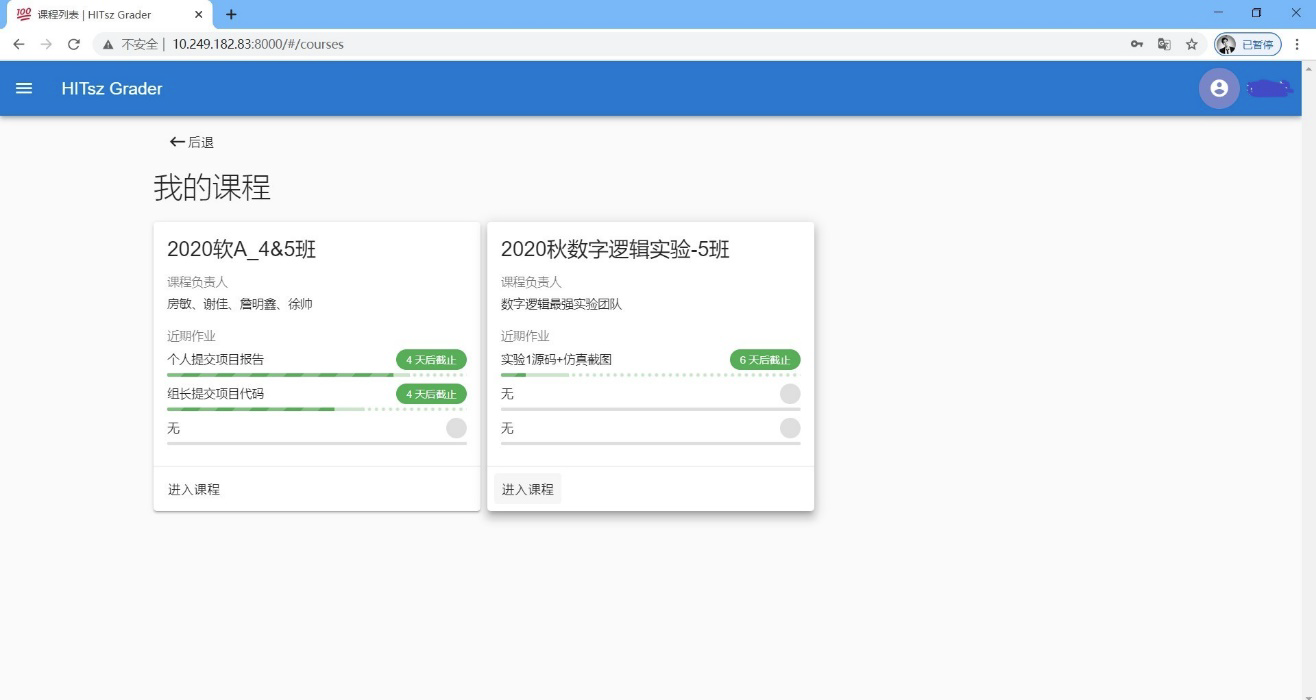This screenshot has width=1316, height=700.
Task: Click the user account avatar icon
Action: pyautogui.click(x=1218, y=88)
